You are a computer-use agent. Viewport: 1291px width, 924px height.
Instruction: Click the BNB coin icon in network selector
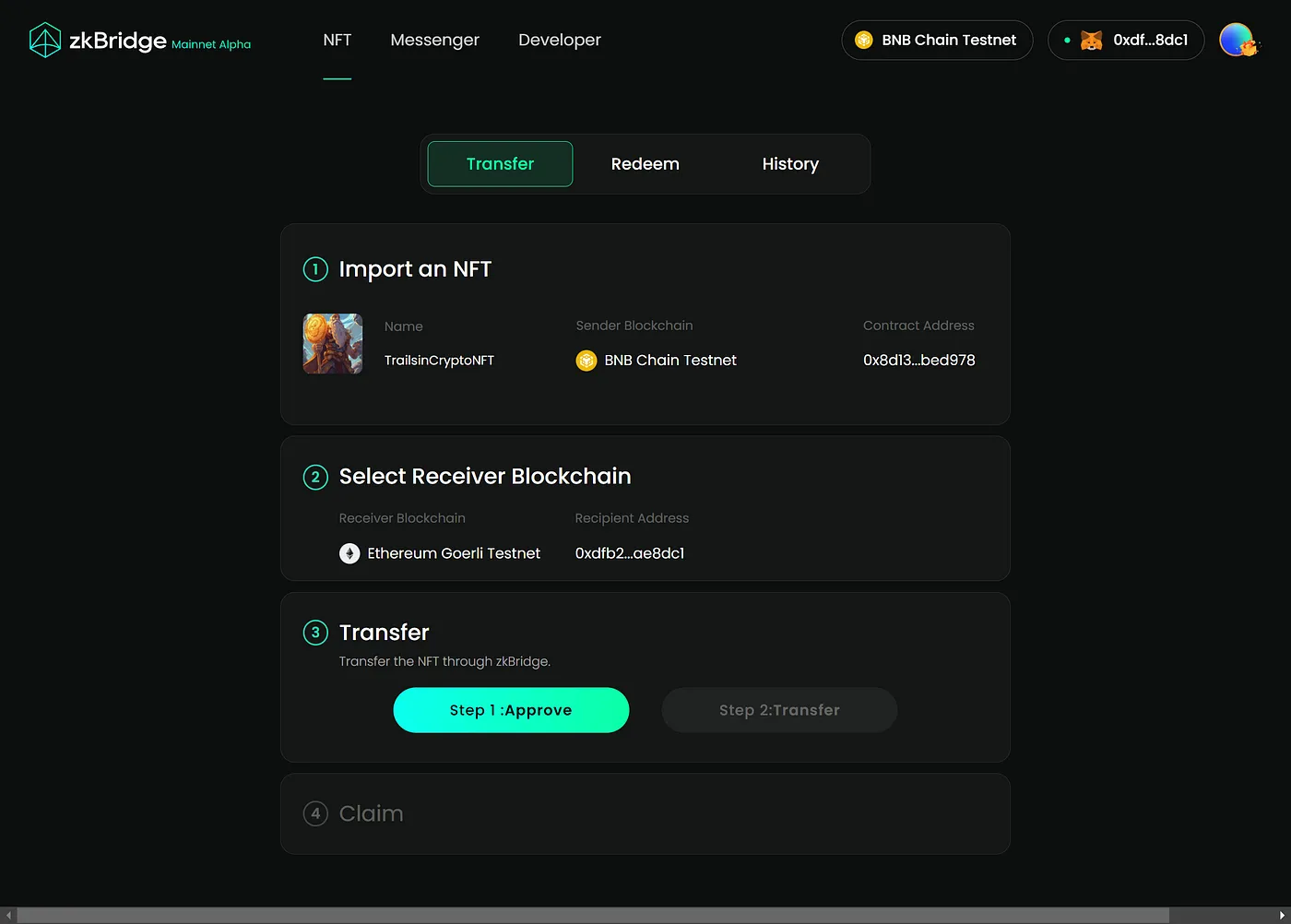coord(864,40)
